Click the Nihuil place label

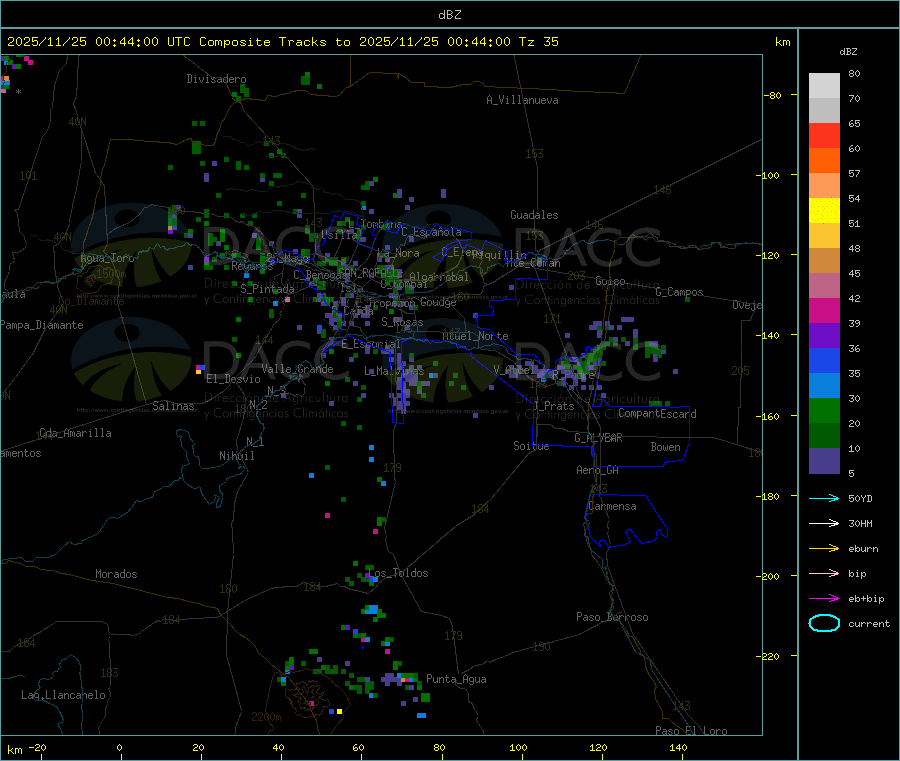(236, 456)
